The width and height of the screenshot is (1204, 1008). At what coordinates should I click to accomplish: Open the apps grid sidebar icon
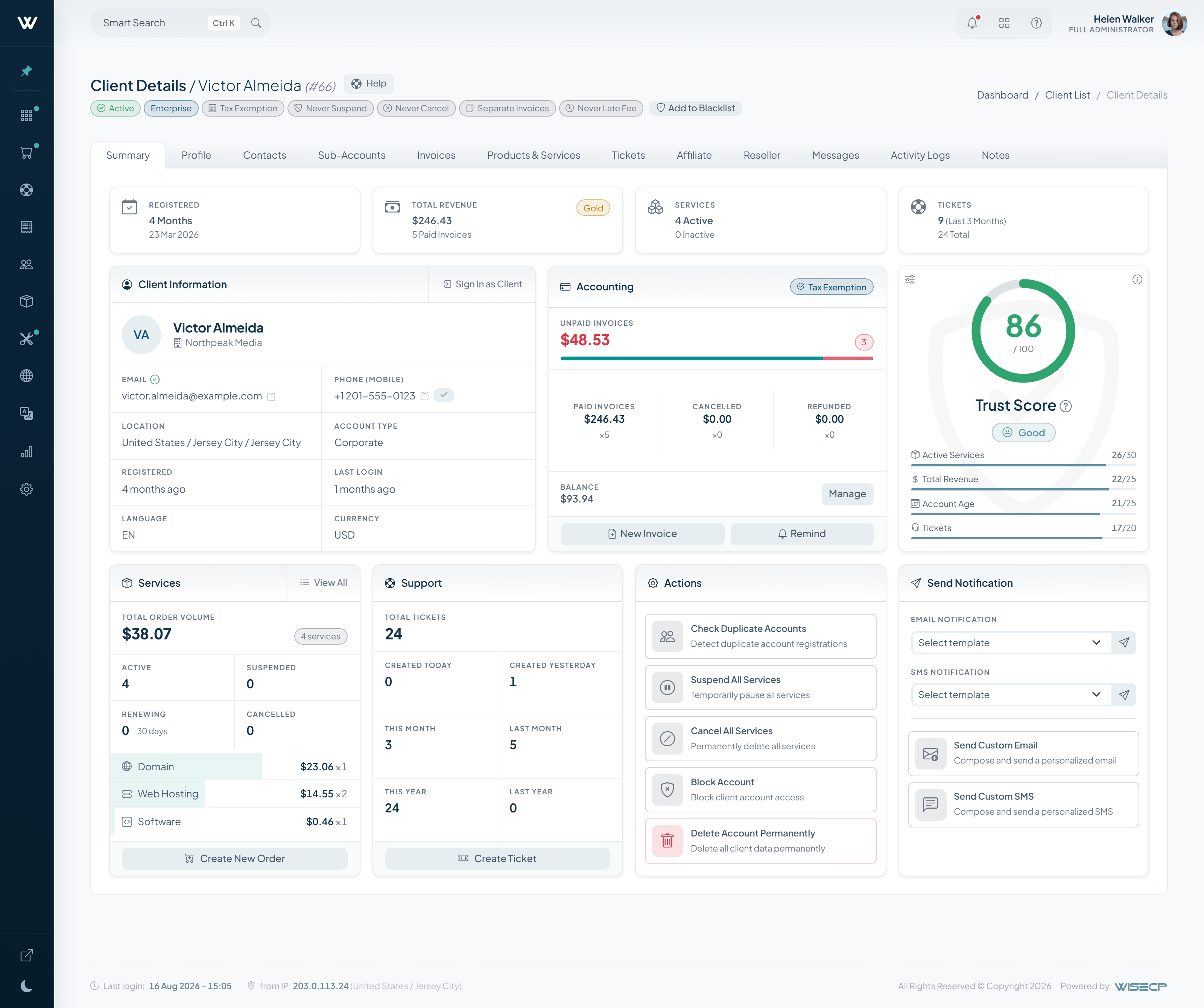click(26, 116)
